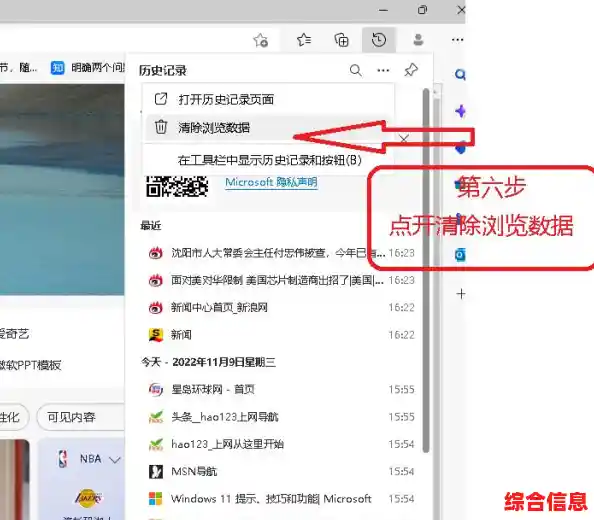594x520 pixels.
Task: Click the sidebar Discover sparkle icon
Action: (x=460, y=111)
